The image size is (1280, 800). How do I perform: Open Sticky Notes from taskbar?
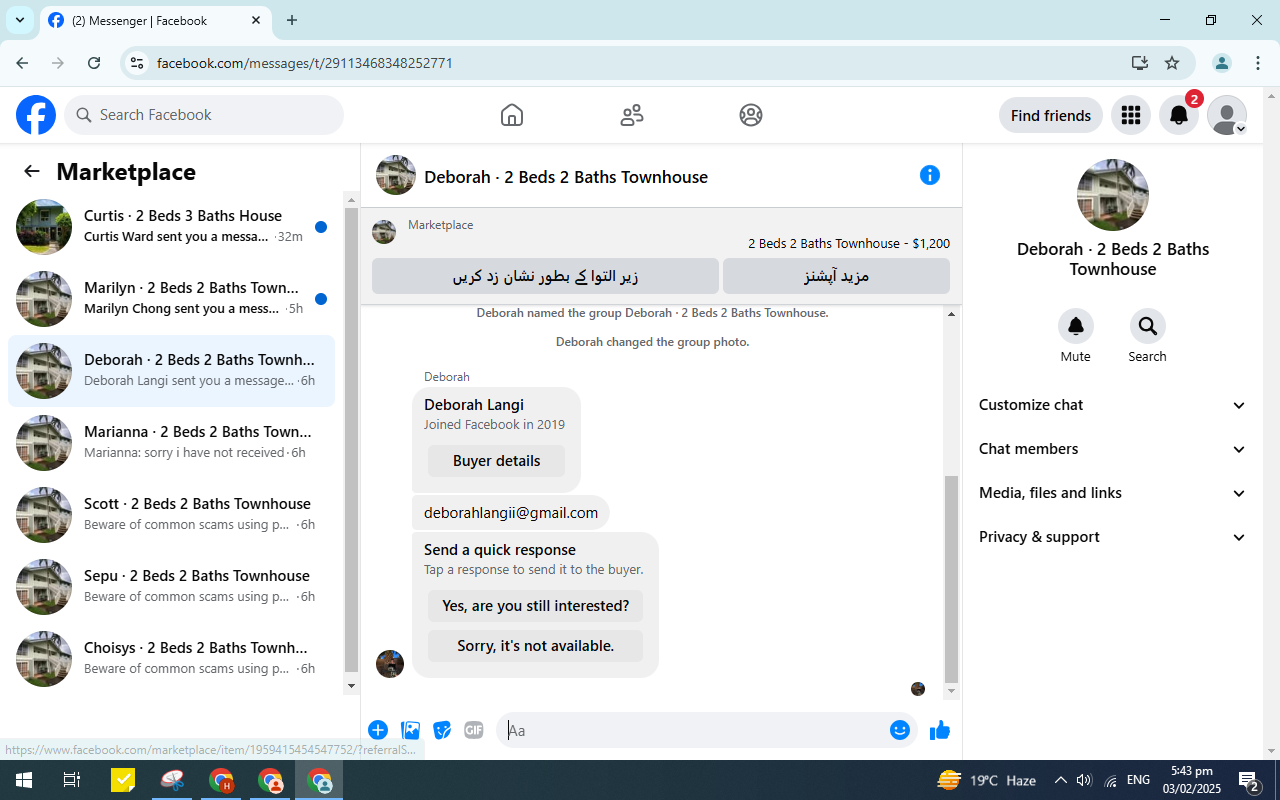(x=123, y=780)
